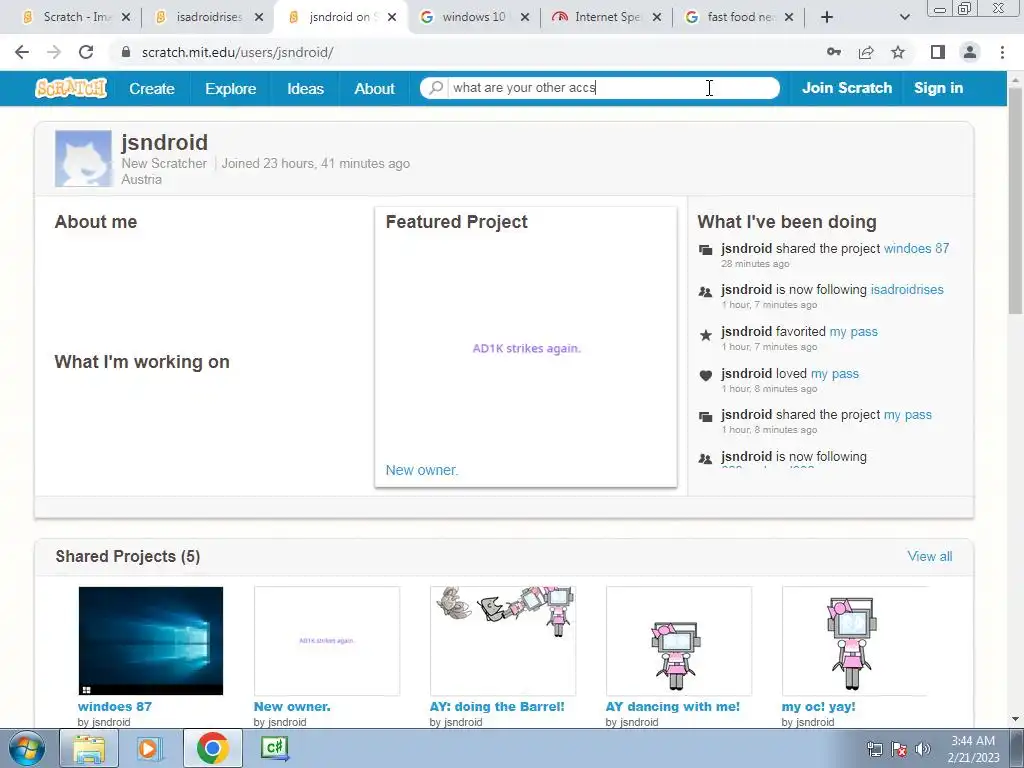Close the fast food Google tab

coord(789,17)
